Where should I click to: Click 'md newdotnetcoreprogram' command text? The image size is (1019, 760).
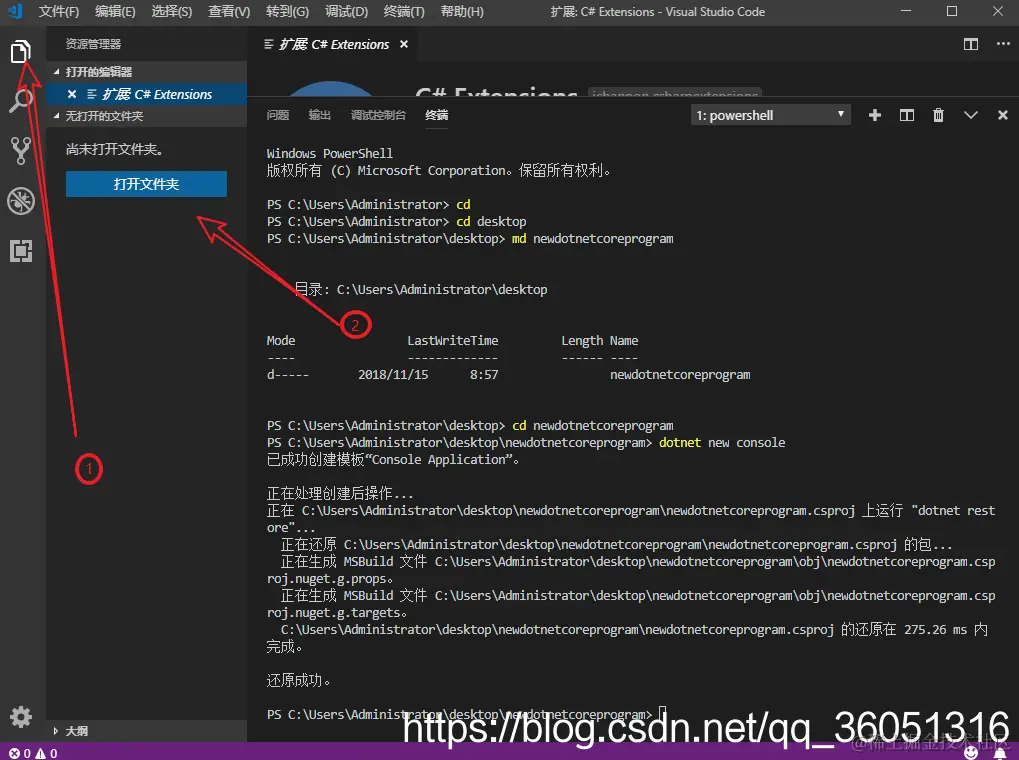click(x=592, y=239)
